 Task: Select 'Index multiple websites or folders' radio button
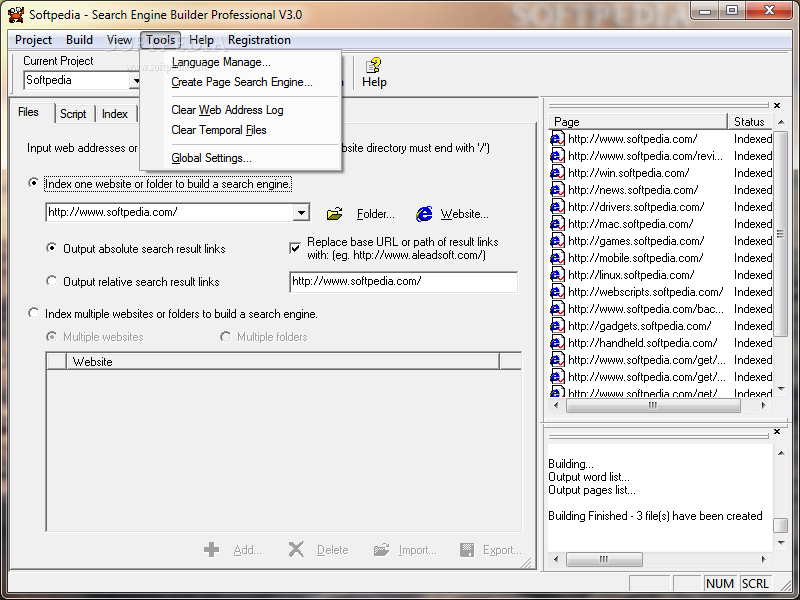pos(33,313)
